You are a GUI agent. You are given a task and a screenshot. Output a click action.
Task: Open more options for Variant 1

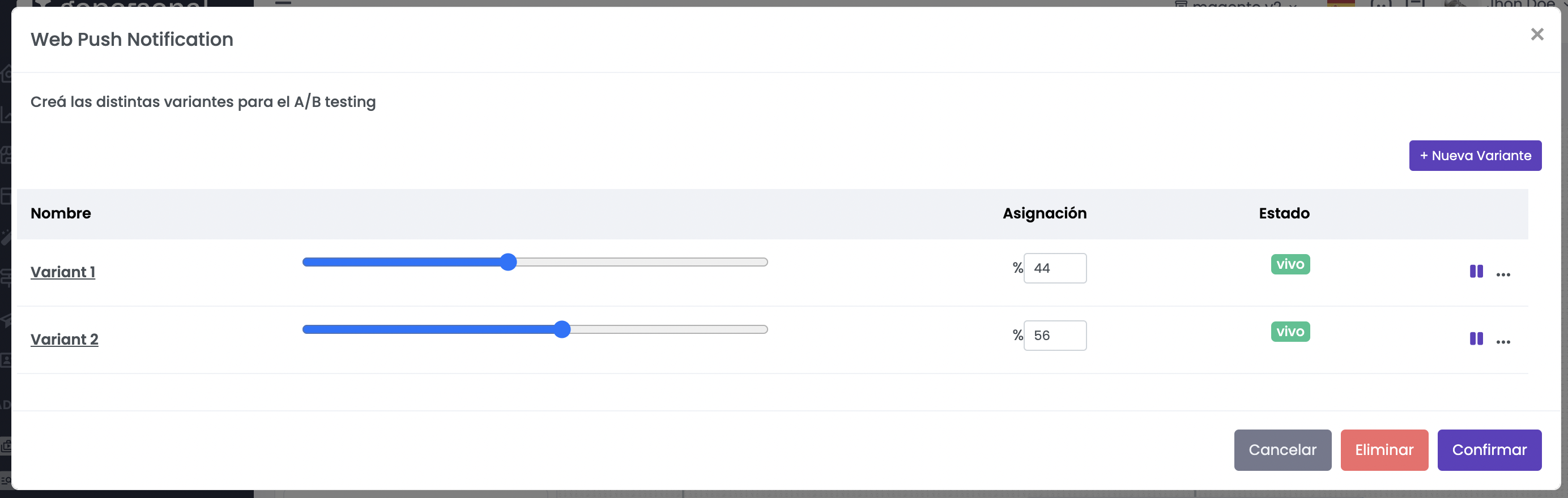click(x=1503, y=274)
